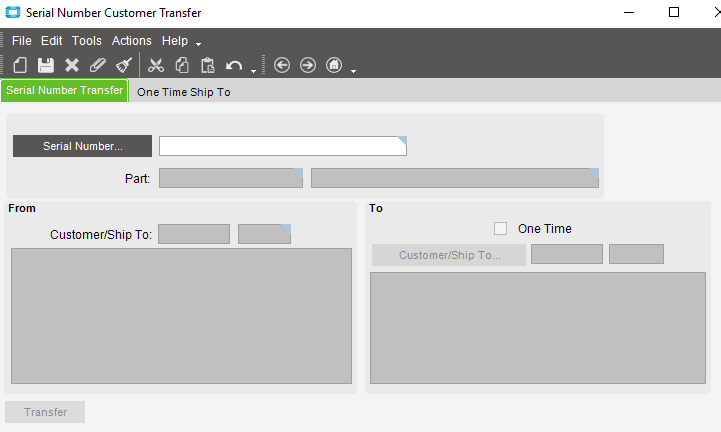Click the To ship-to ID field
Screen dimensions: 721x432
click(x=636, y=254)
